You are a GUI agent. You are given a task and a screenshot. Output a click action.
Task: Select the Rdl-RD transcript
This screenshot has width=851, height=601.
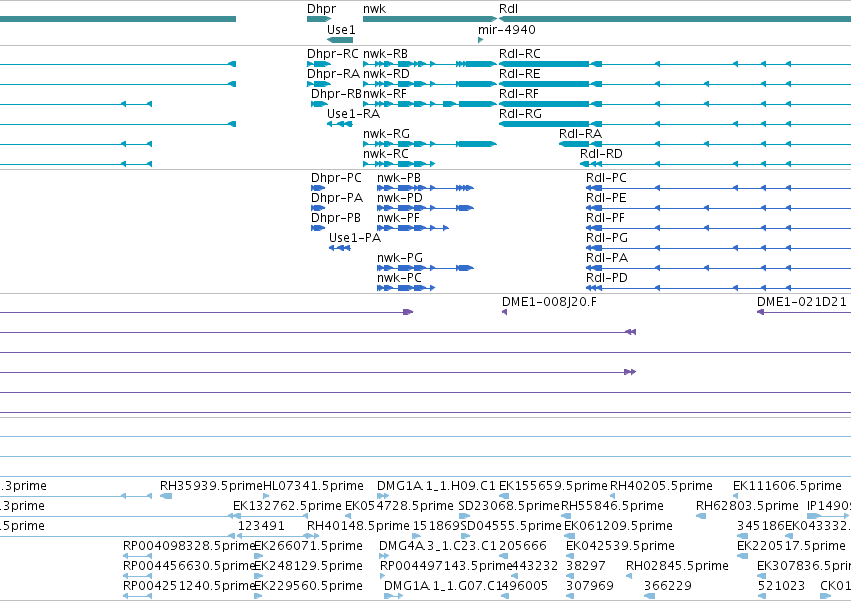click(716, 164)
